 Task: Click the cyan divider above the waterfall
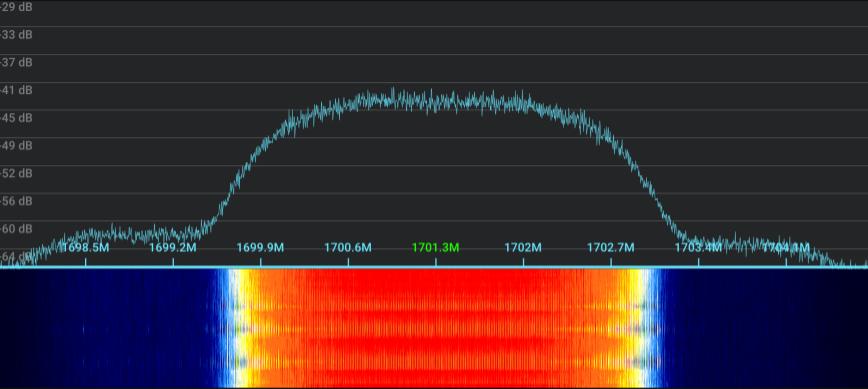click(x=434, y=267)
